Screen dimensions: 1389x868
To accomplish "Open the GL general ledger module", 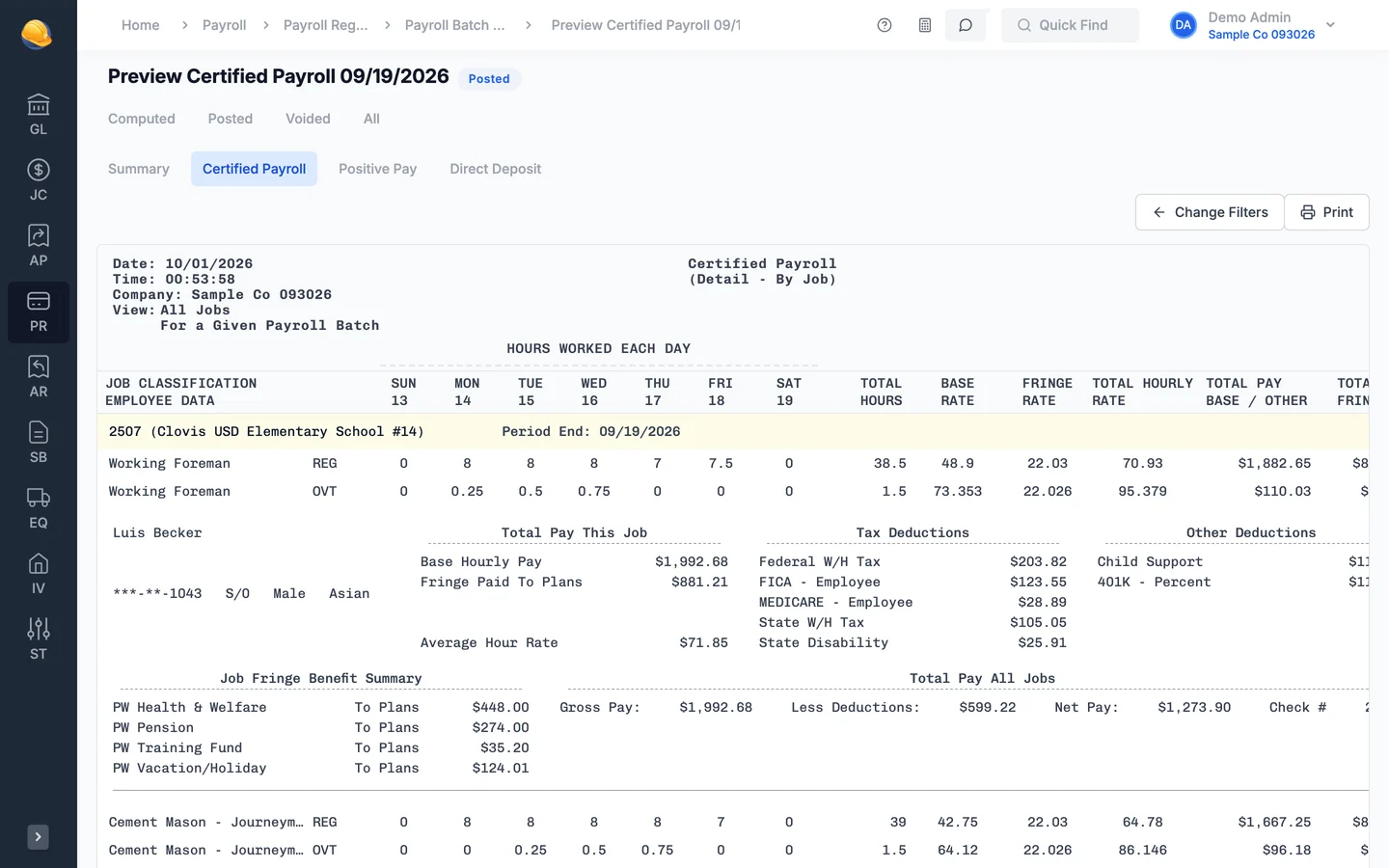I will pyautogui.click(x=39, y=115).
